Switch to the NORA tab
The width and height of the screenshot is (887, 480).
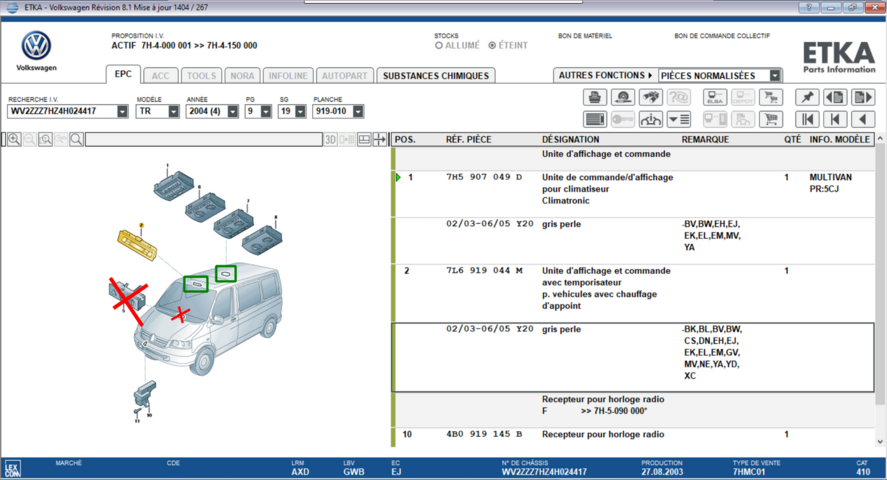tap(242, 76)
